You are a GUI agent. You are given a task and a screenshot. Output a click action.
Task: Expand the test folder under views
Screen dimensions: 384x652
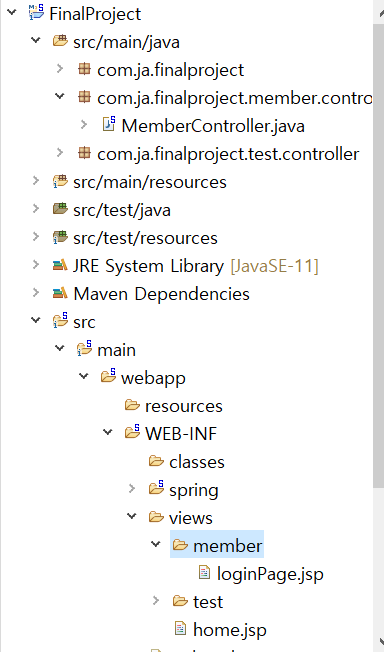(156, 601)
